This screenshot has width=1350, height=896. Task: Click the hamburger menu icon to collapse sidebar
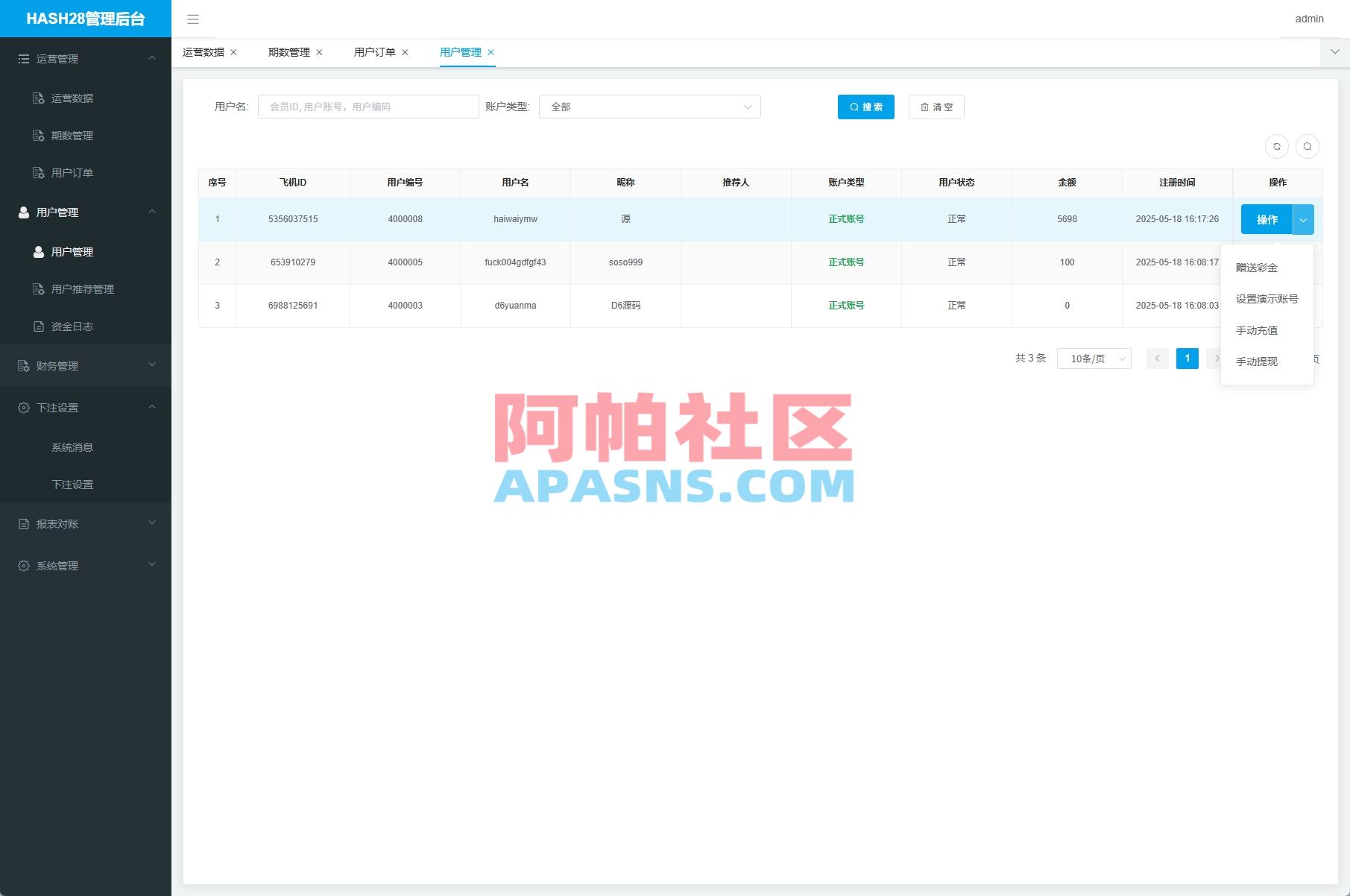click(193, 19)
